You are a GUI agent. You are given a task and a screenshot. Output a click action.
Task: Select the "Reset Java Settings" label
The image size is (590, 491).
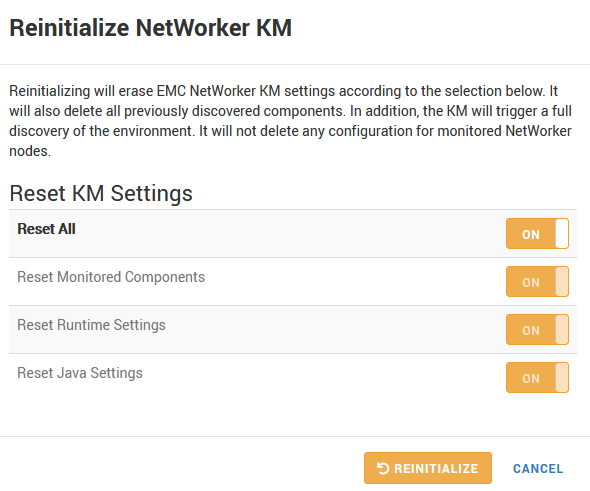[x=80, y=373]
